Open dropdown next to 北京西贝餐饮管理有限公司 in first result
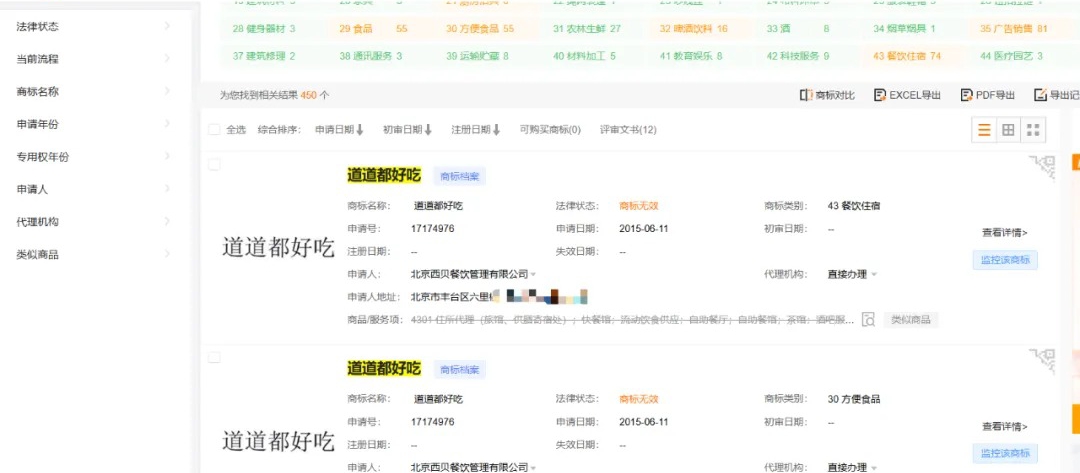 tap(533, 275)
